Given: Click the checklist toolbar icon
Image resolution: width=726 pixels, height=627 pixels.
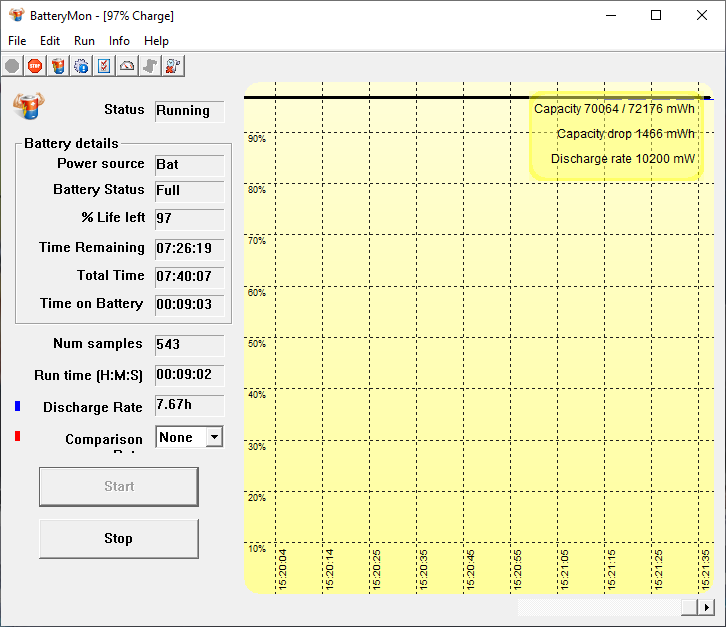Looking at the screenshot, I should click(x=104, y=66).
